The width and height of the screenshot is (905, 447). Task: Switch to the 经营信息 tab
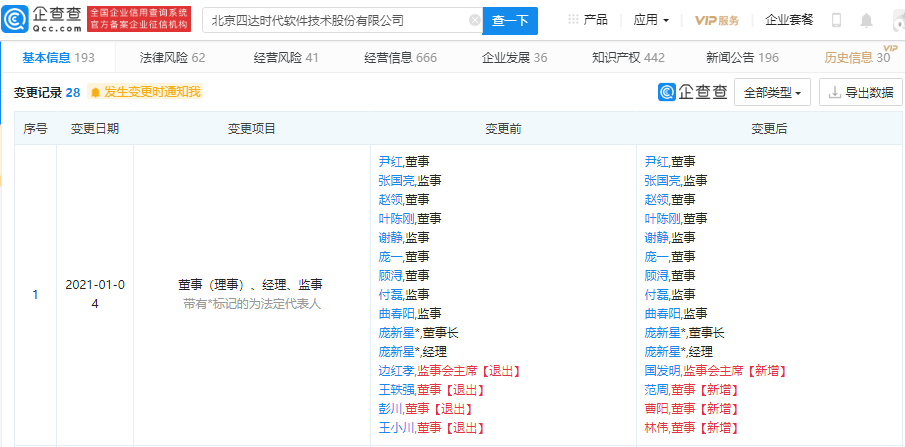click(x=401, y=57)
